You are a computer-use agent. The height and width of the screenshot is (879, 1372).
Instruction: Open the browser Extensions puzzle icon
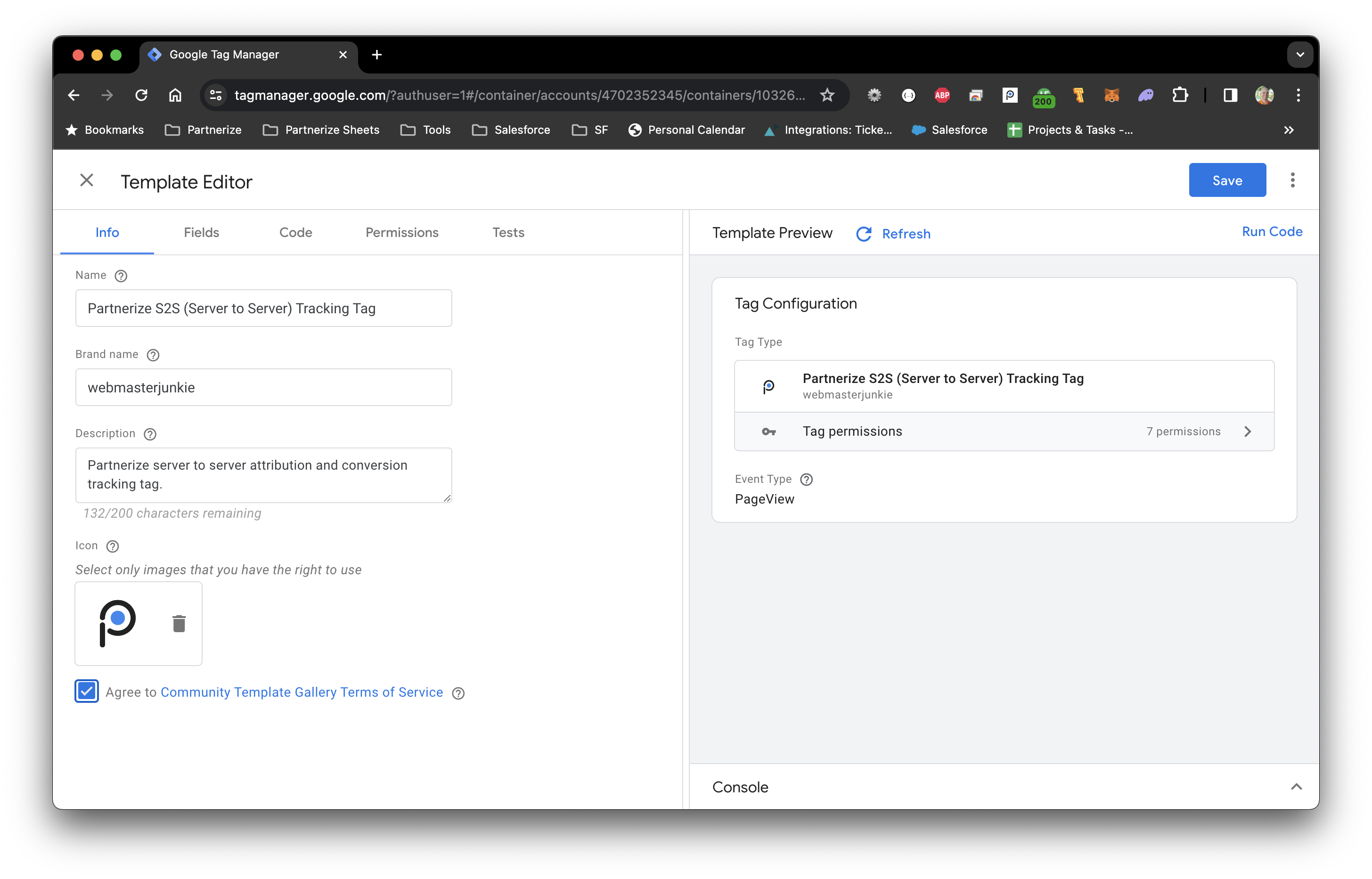1180,95
